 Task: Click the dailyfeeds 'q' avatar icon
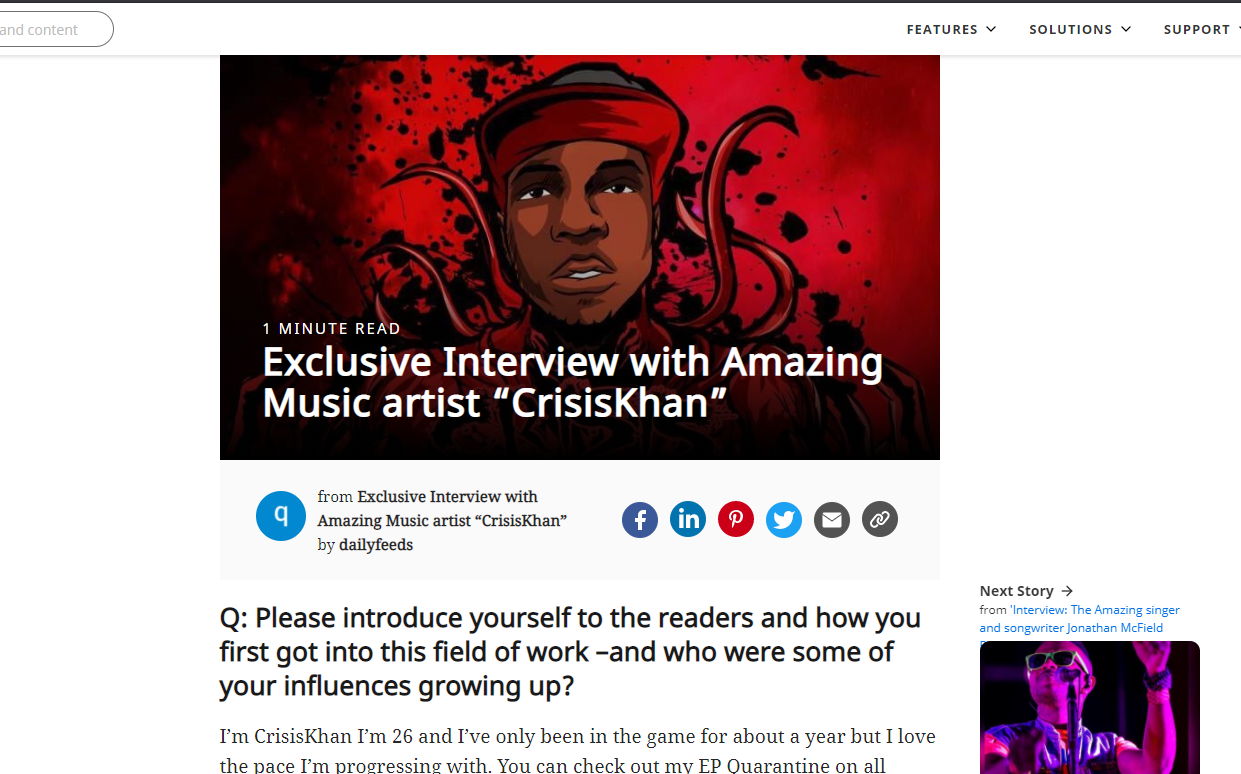[x=281, y=516]
